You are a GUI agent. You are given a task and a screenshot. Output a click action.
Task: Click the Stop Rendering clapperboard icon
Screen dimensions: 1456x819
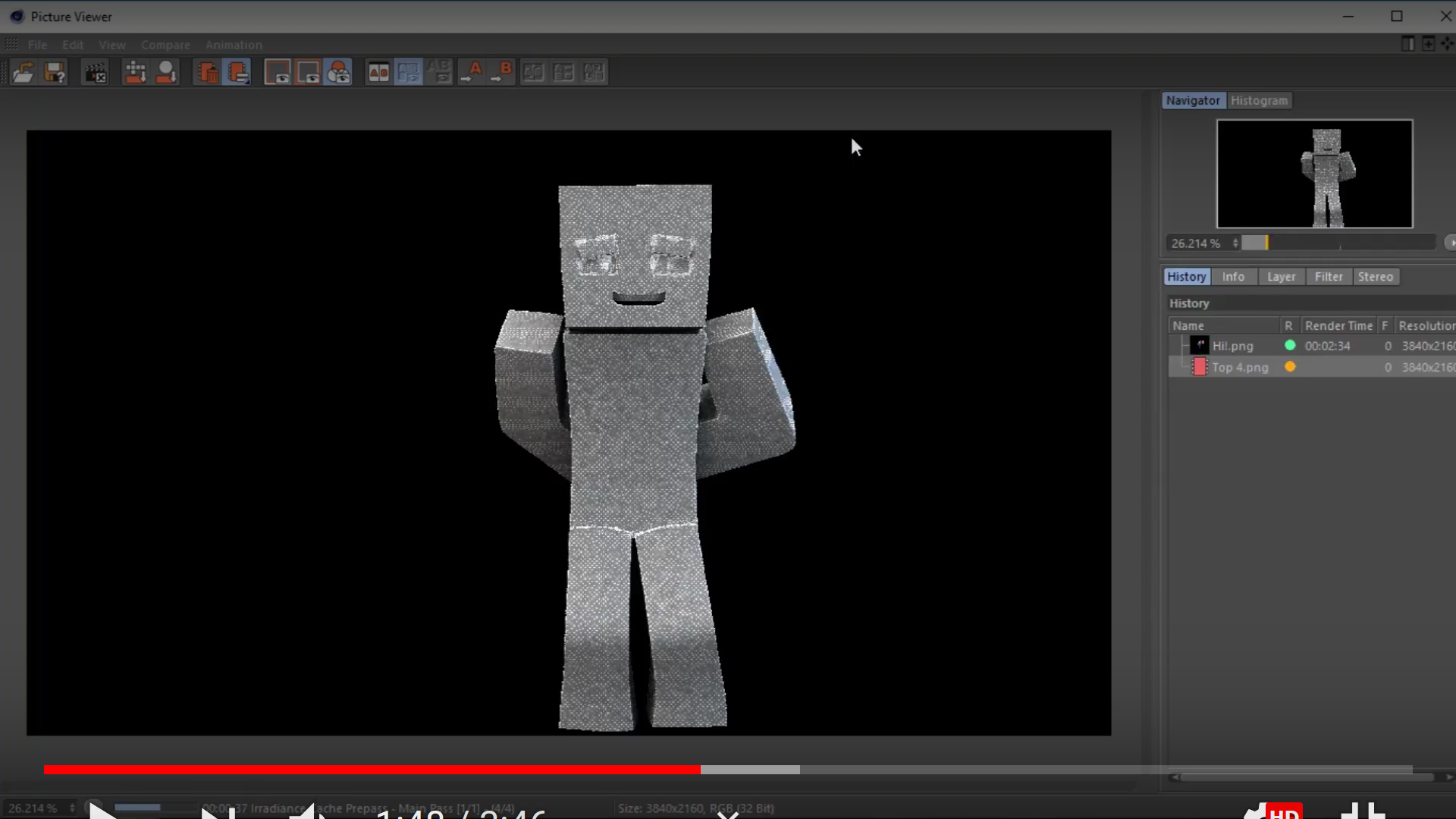pyautogui.click(x=95, y=72)
